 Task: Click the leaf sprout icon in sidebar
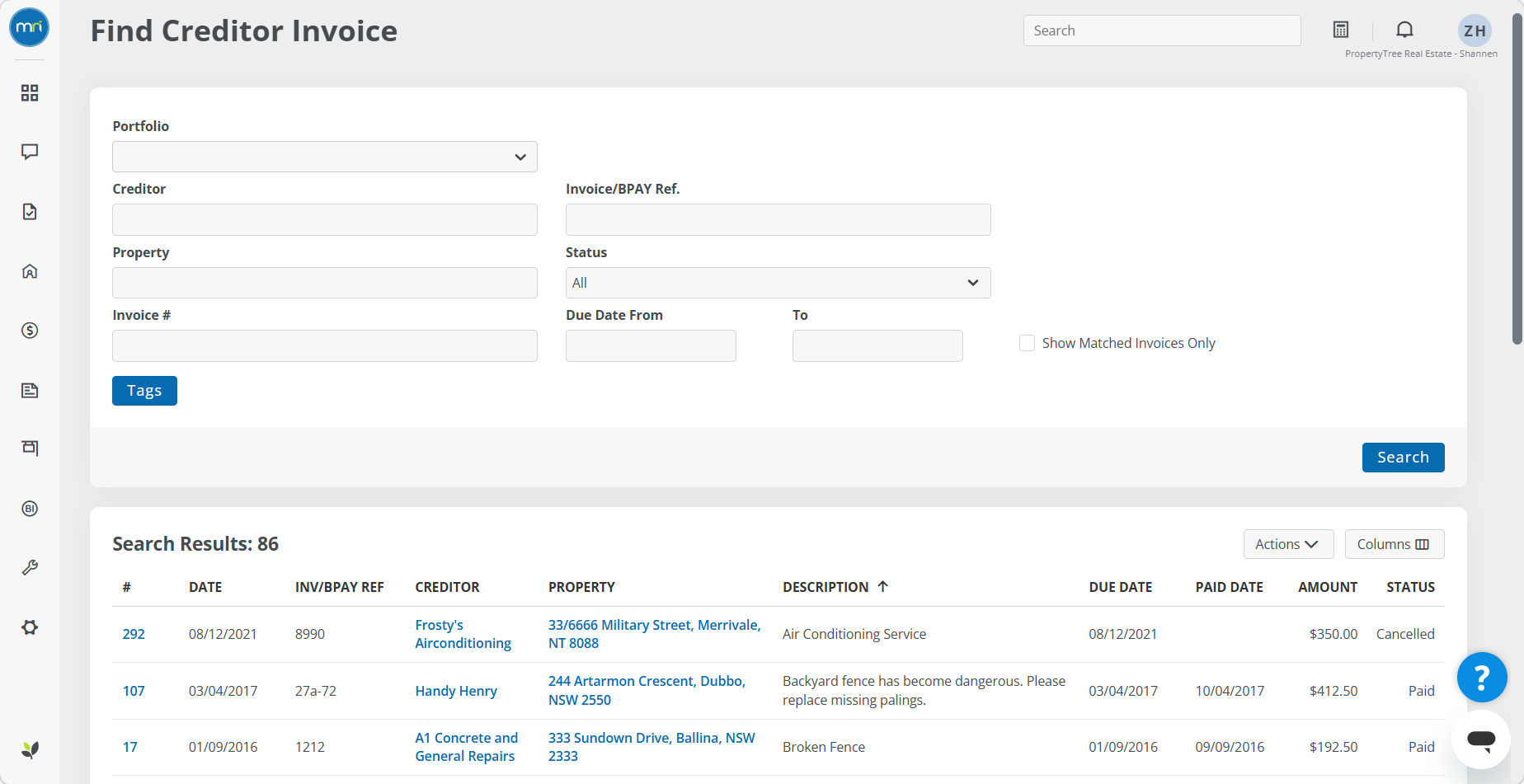pyautogui.click(x=30, y=749)
